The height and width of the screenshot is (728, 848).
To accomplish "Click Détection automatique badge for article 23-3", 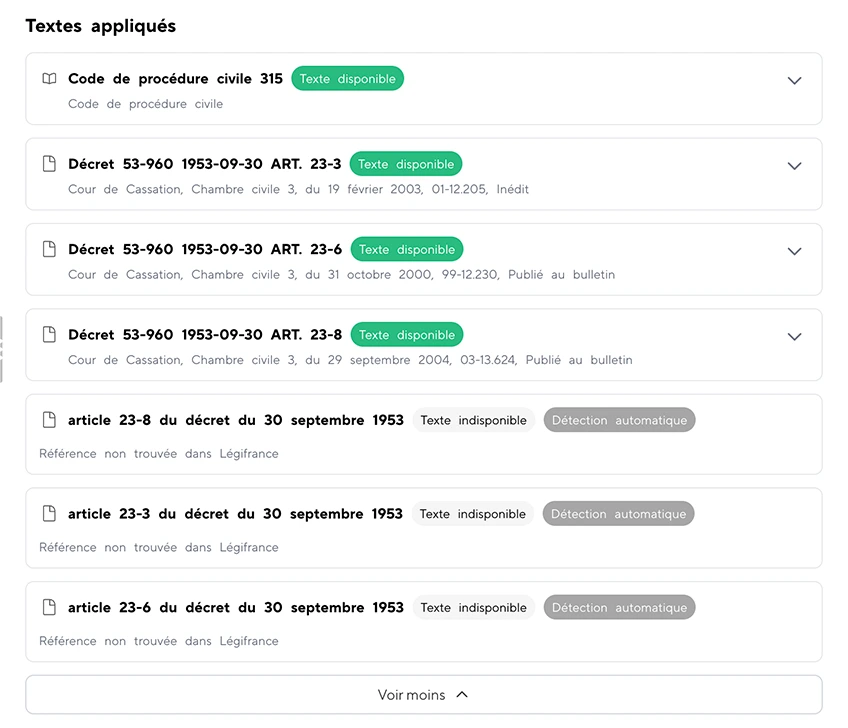I will (618, 514).
